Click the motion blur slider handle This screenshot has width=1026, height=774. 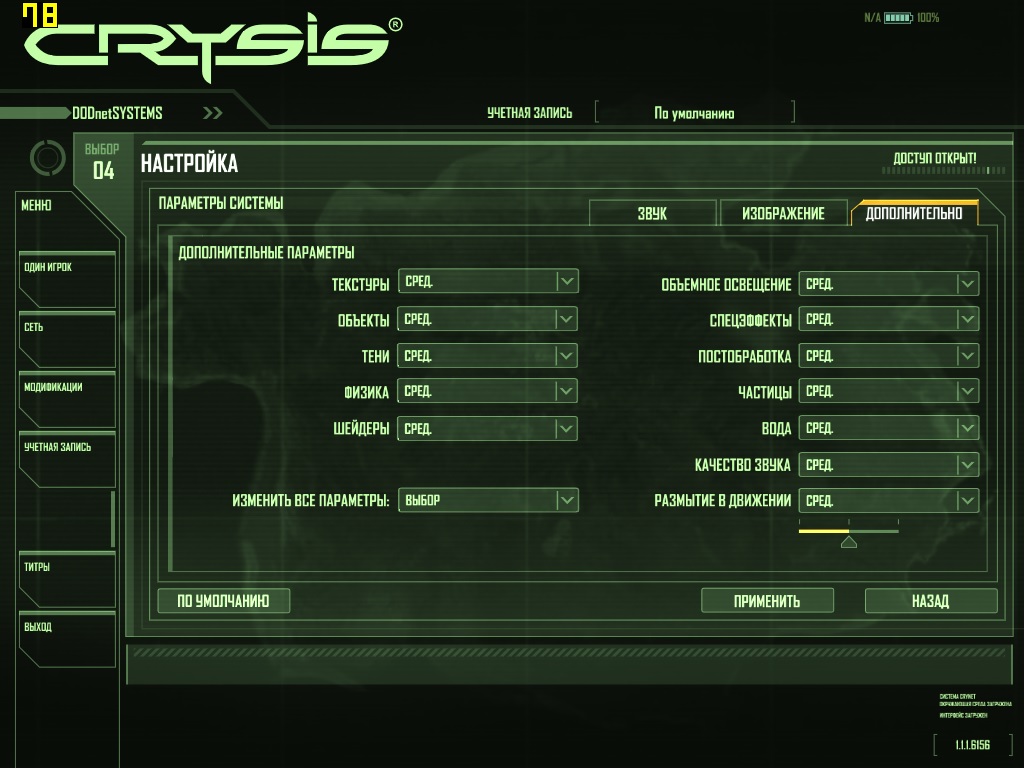pos(849,542)
